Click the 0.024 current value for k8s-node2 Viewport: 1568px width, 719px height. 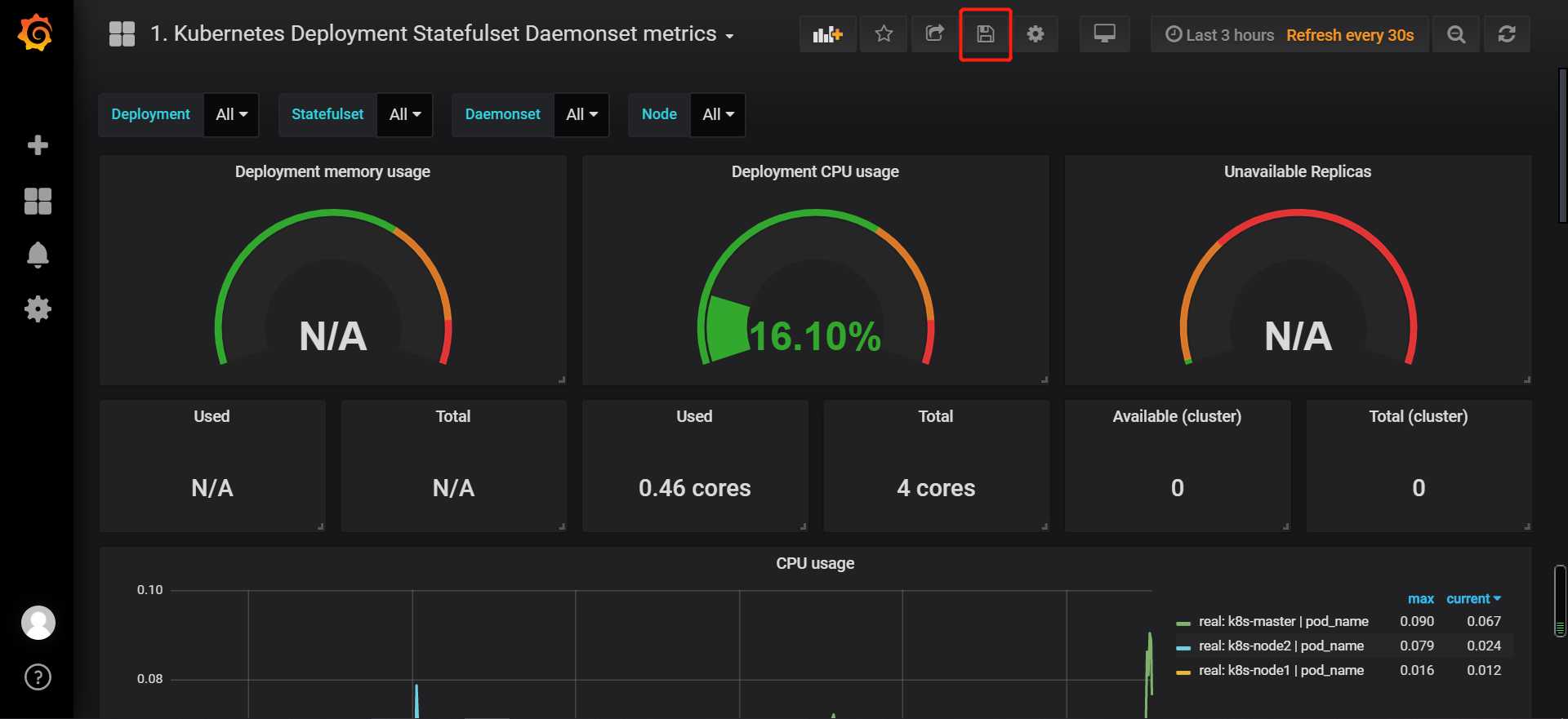1484,646
